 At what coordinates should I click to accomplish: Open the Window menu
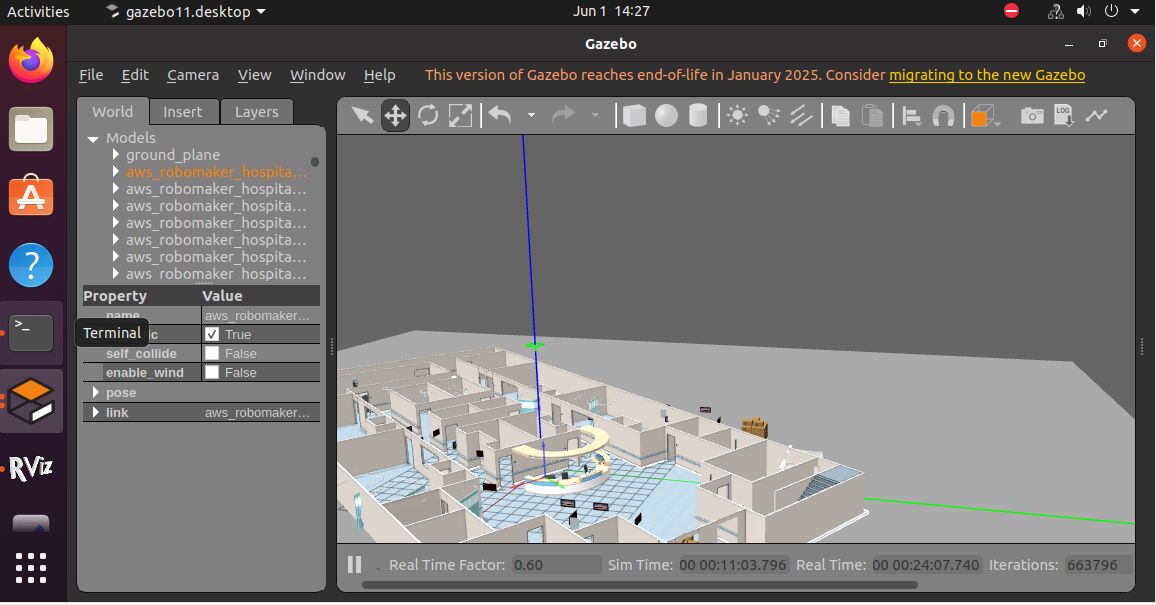318,75
